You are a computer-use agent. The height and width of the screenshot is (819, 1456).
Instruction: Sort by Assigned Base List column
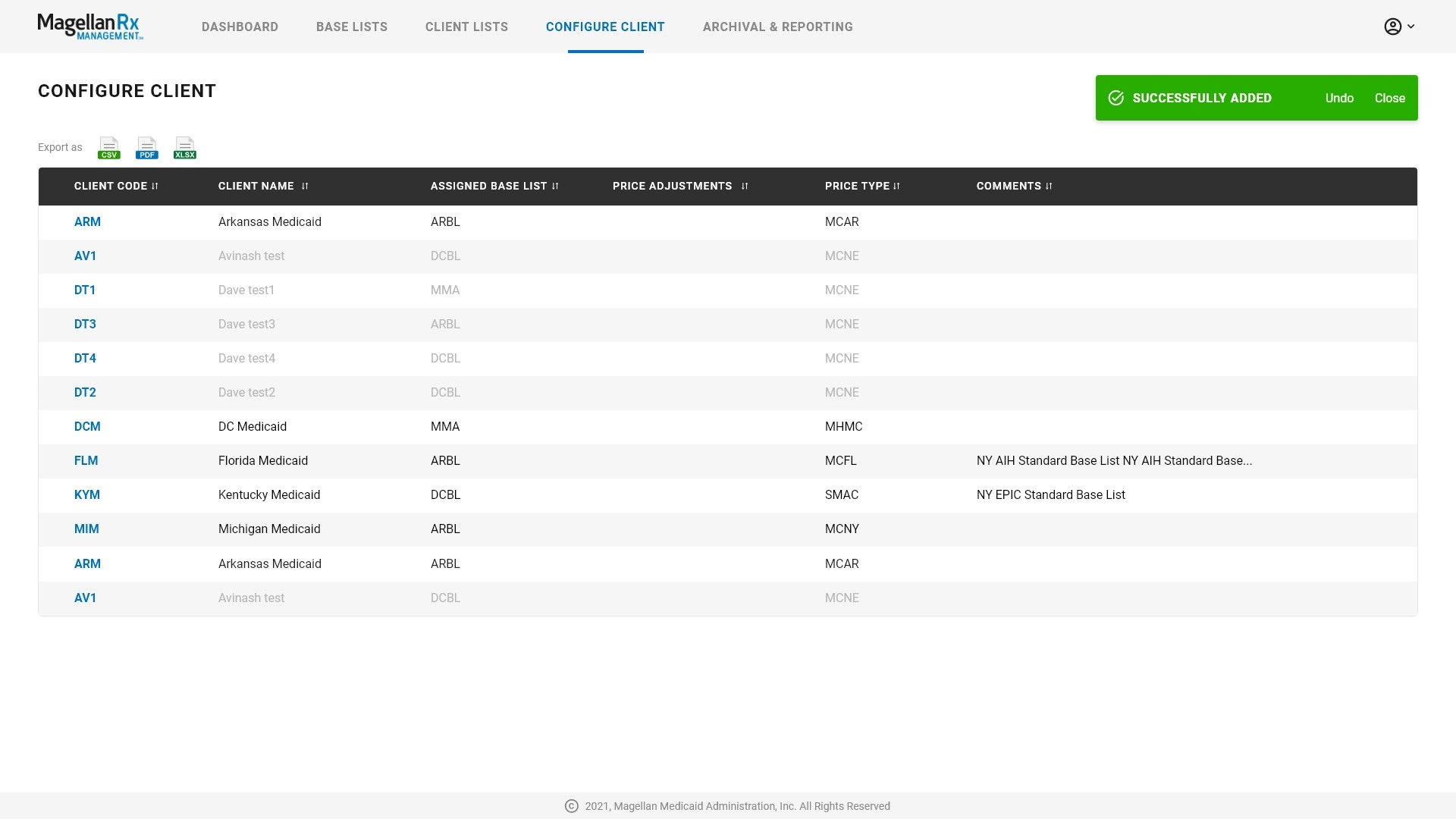pyautogui.click(x=555, y=187)
